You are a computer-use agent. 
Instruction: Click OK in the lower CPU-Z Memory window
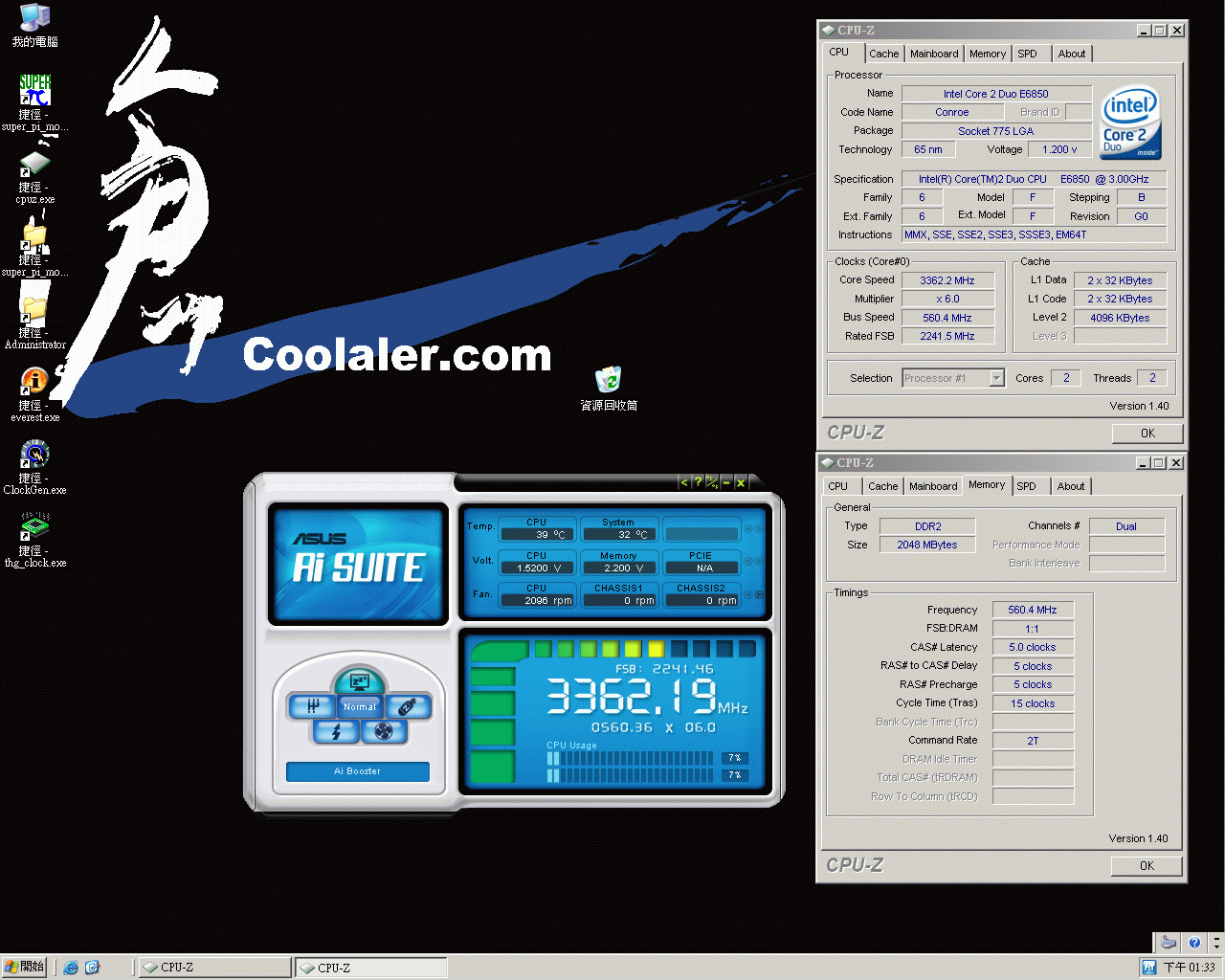(1147, 866)
